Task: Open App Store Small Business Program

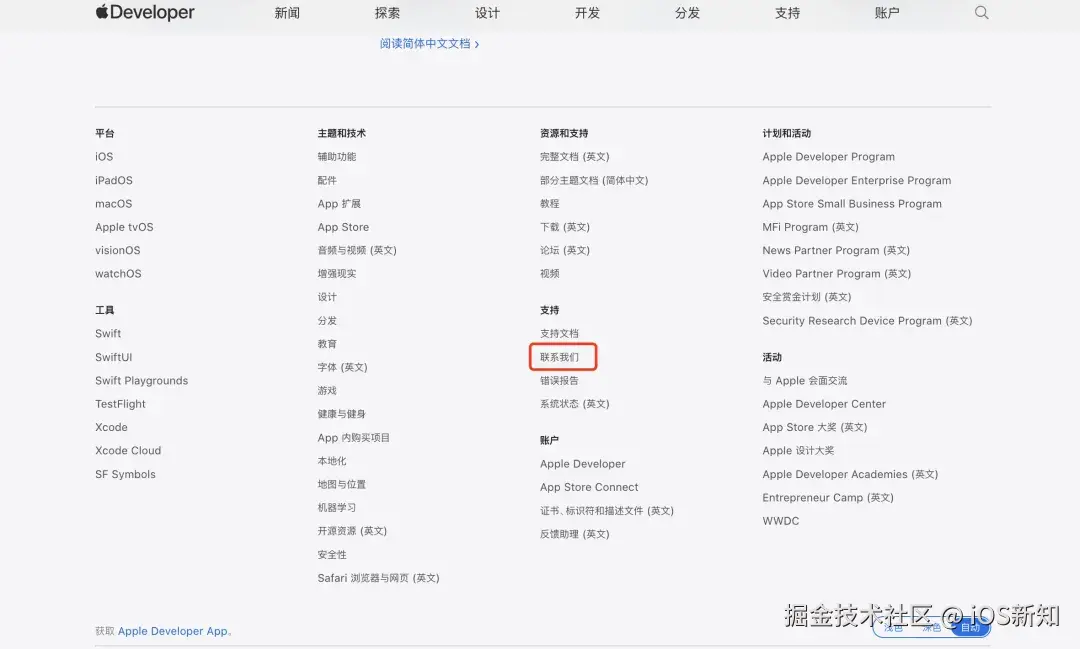Action: pyautogui.click(x=852, y=203)
